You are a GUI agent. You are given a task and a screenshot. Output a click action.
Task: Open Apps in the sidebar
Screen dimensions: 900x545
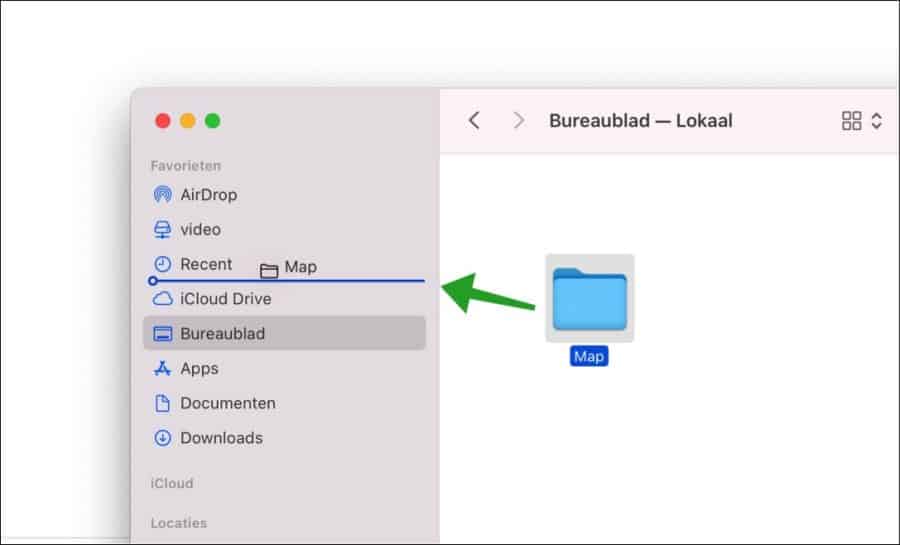point(284,368)
